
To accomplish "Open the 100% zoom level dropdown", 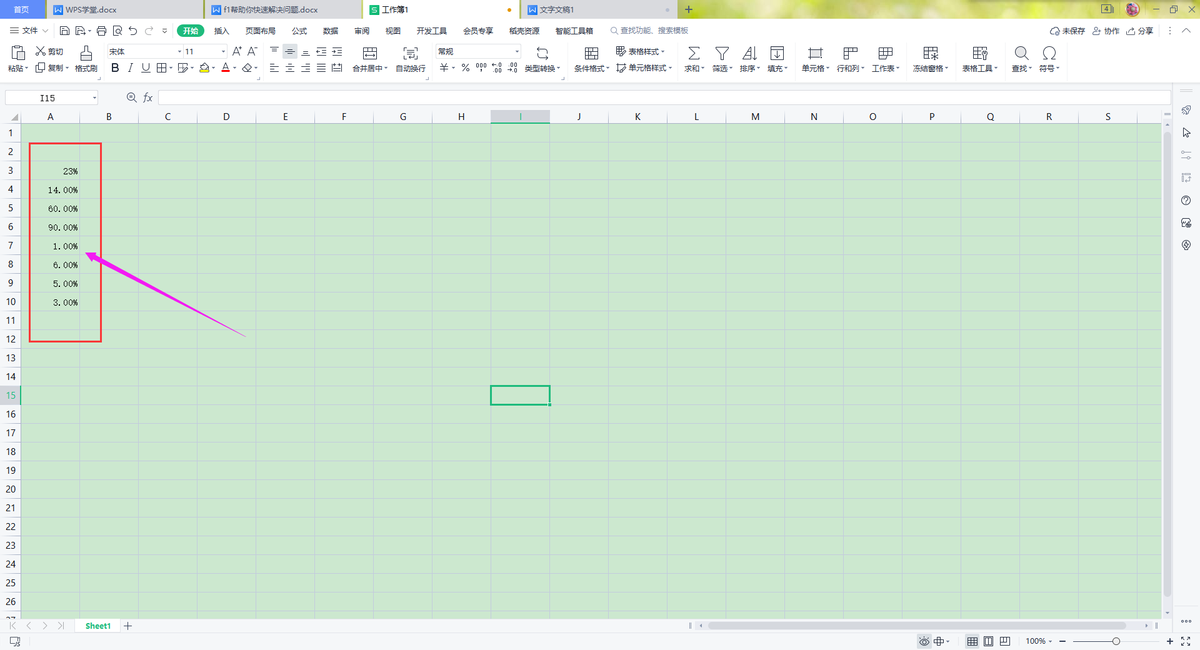I will pyautogui.click(x=1039, y=641).
